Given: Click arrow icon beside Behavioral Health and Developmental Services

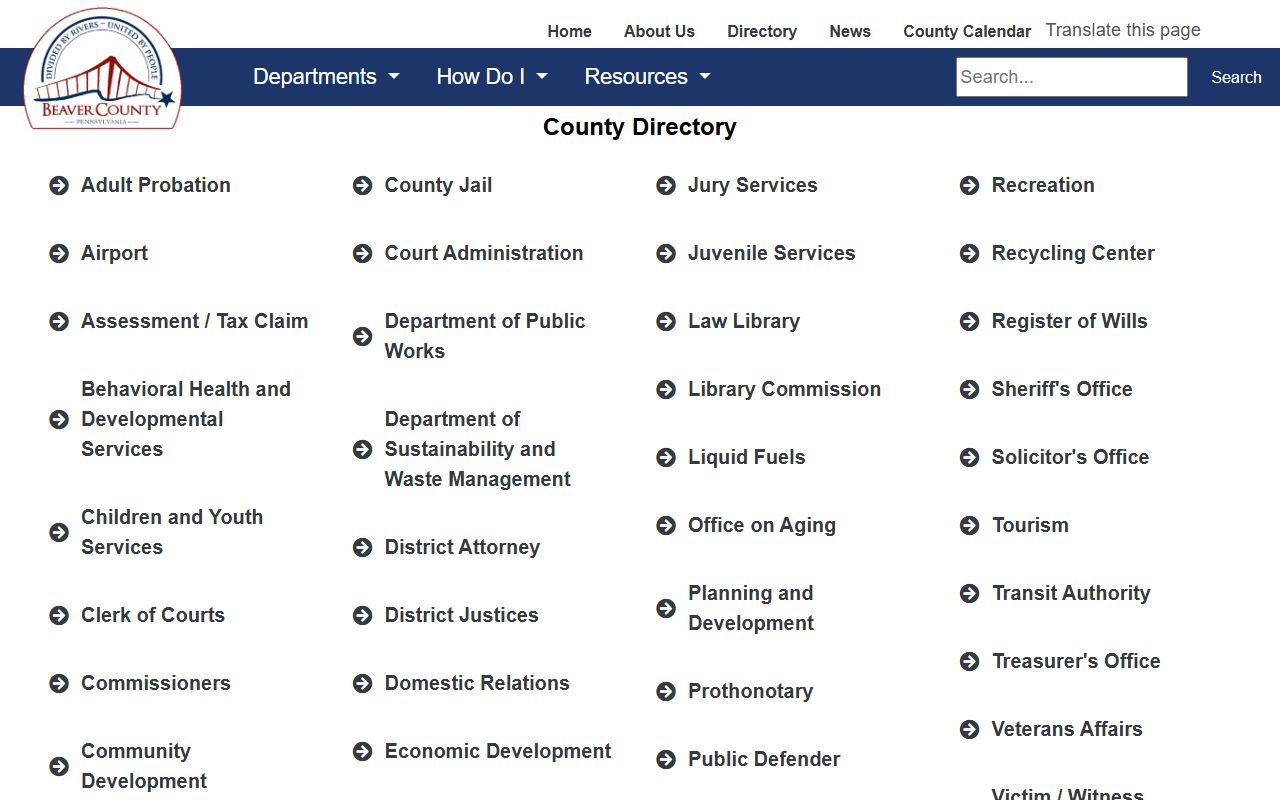Looking at the screenshot, I should (x=59, y=419).
